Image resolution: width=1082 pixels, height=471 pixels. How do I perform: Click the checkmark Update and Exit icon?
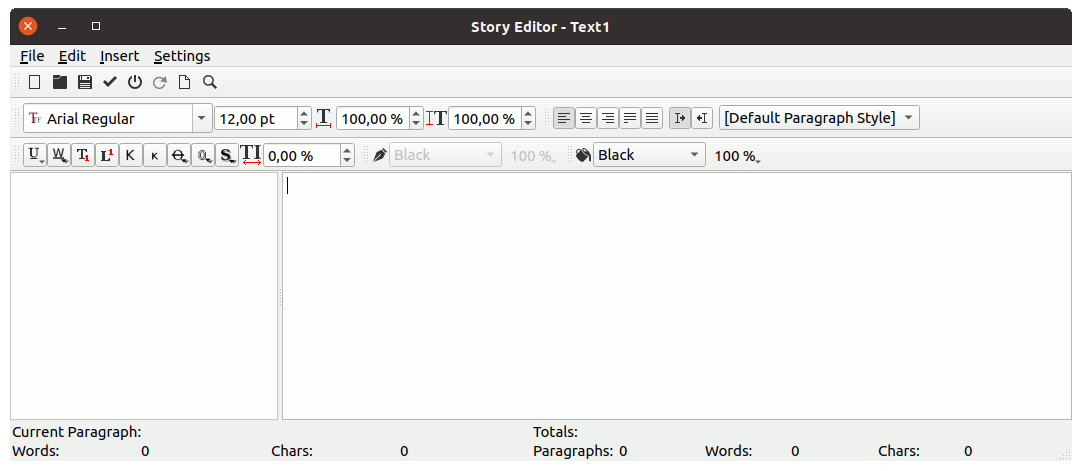coord(110,82)
